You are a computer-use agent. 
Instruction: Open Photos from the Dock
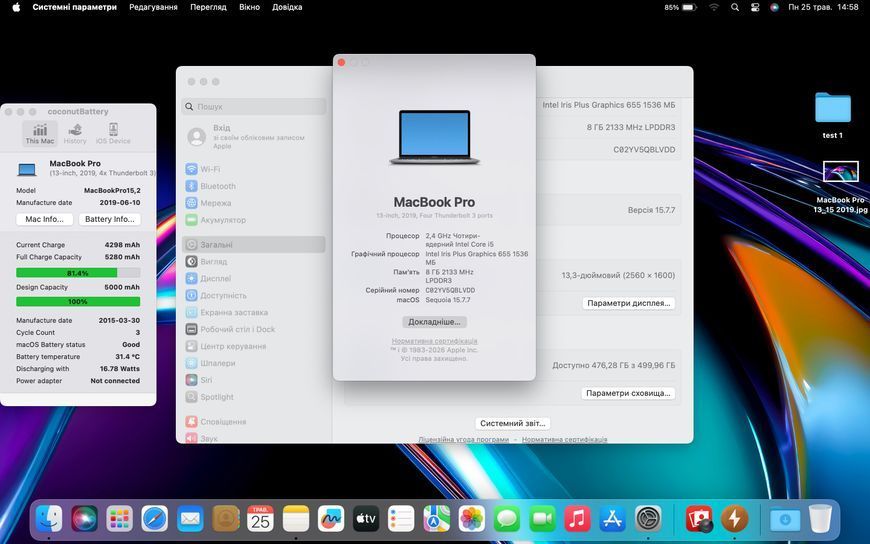pos(472,520)
